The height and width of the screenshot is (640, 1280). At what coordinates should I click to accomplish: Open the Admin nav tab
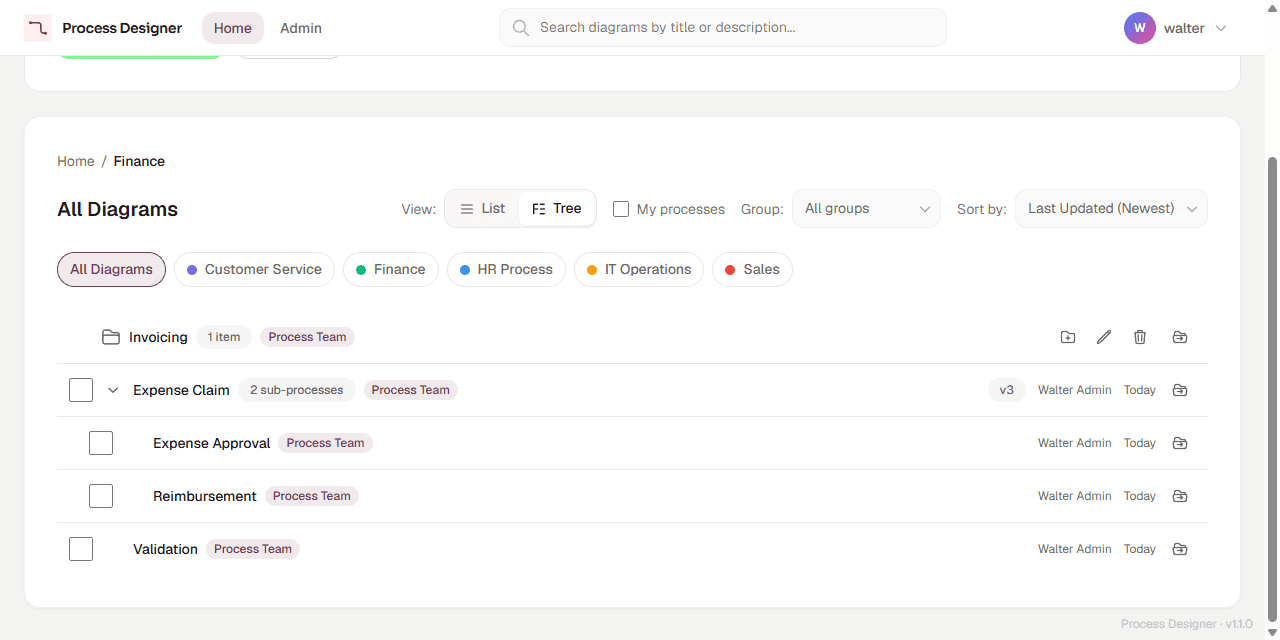pos(301,28)
